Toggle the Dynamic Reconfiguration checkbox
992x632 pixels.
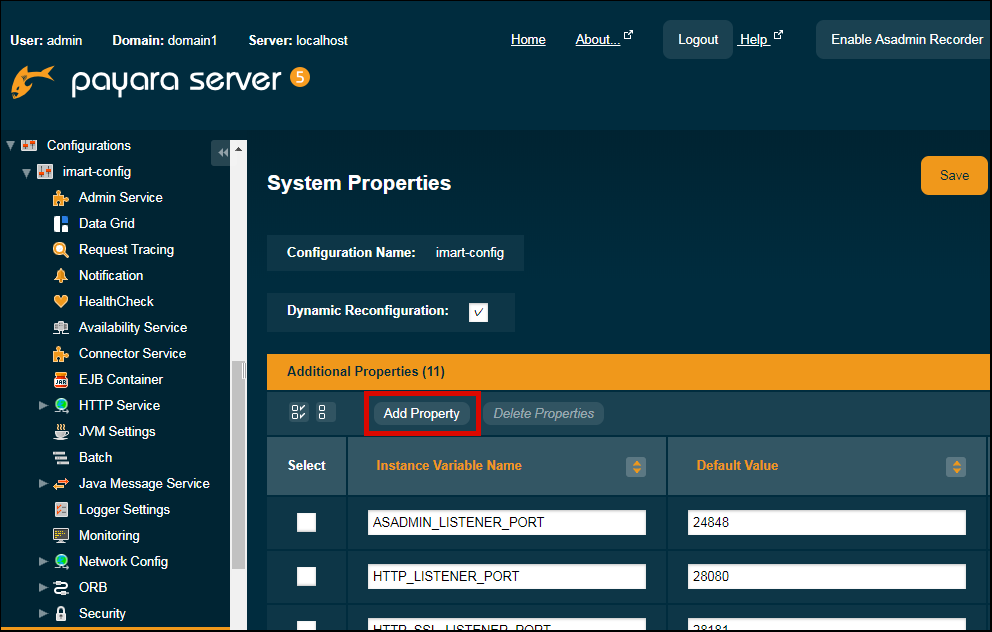[x=478, y=312]
